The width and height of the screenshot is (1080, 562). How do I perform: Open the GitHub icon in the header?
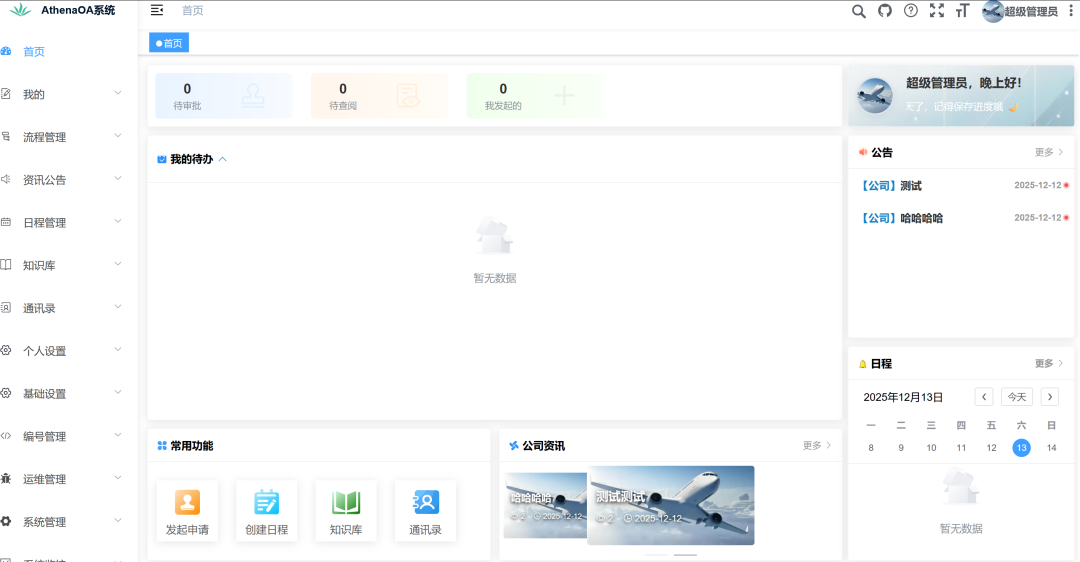tap(885, 10)
